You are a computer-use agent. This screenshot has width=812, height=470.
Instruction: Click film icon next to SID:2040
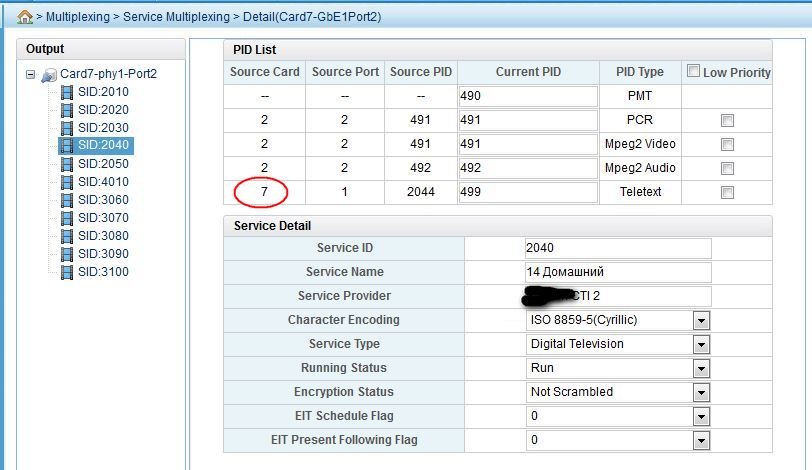click(x=67, y=145)
